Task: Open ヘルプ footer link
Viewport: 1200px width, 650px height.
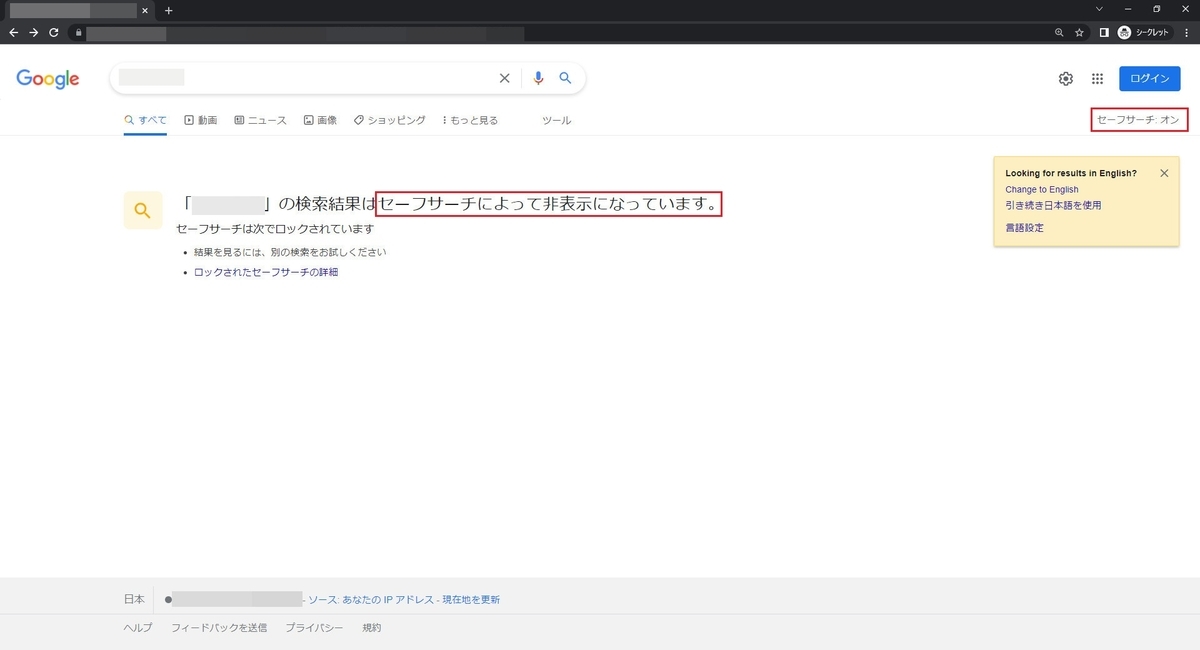Action: [x=138, y=628]
